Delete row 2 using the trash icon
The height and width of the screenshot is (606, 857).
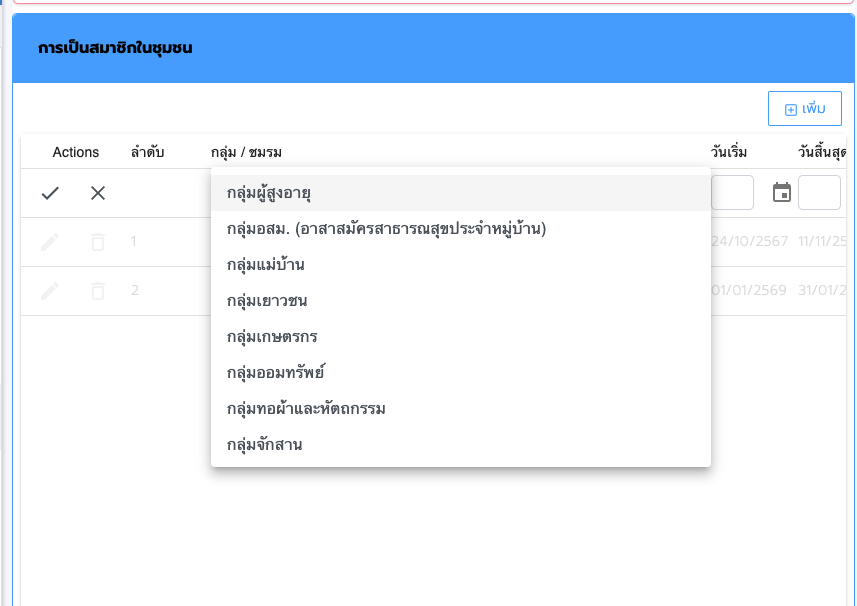click(98, 290)
